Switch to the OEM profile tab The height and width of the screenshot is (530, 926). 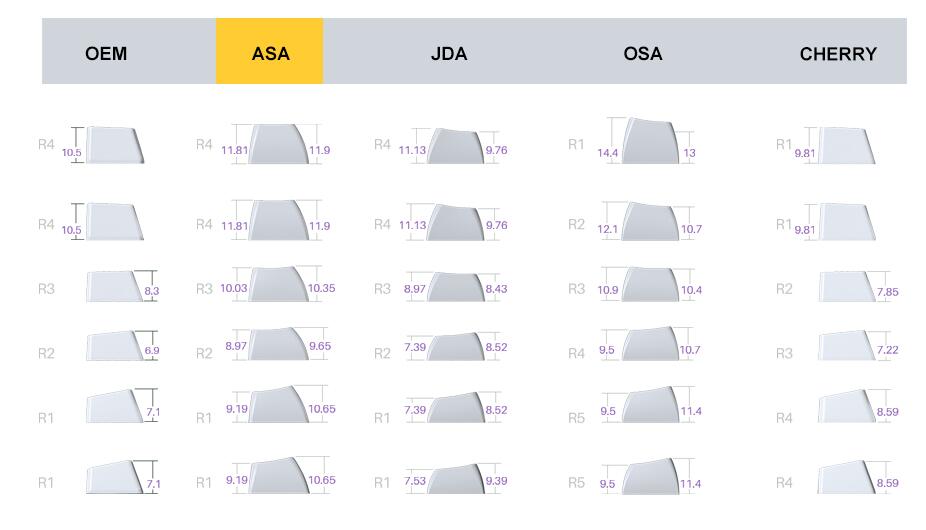(106, 54)
